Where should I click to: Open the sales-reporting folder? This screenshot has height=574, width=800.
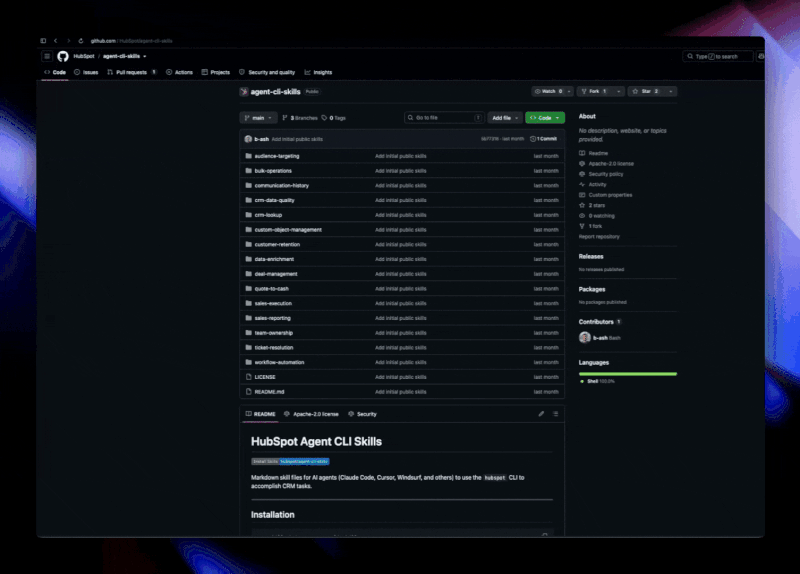[x=272, y=318]
